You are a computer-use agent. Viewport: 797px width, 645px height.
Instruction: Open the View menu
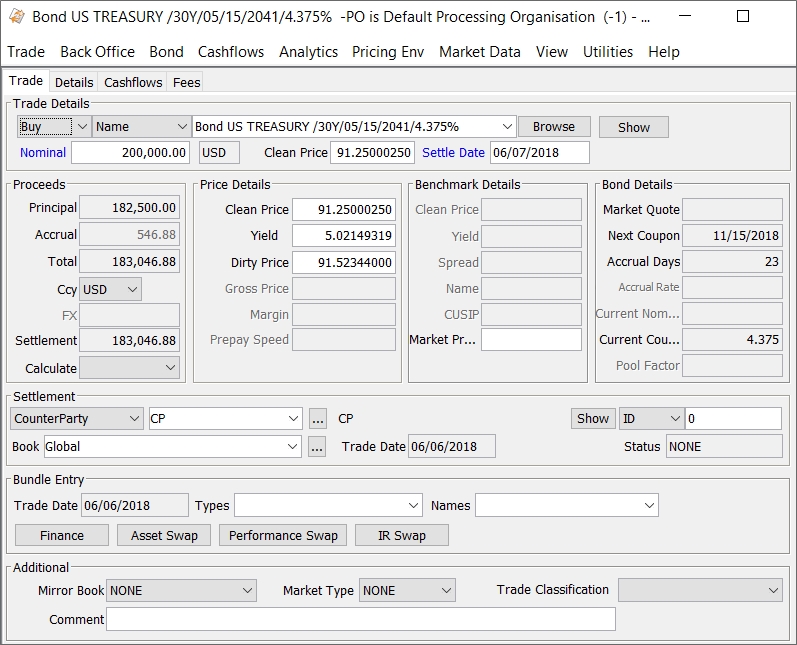coord(551,52)
